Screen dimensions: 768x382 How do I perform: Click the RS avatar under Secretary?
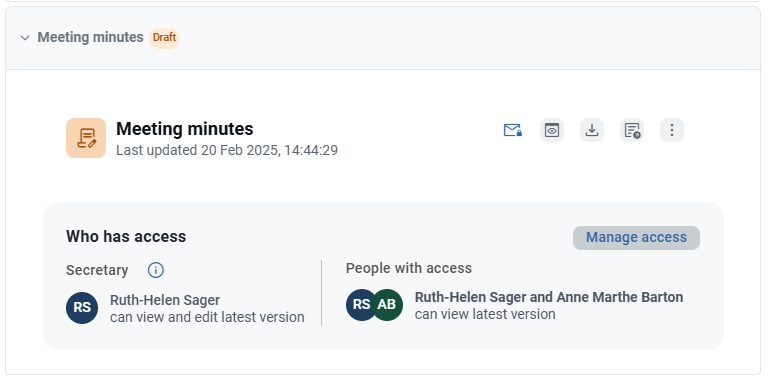(x=82, y=308)
